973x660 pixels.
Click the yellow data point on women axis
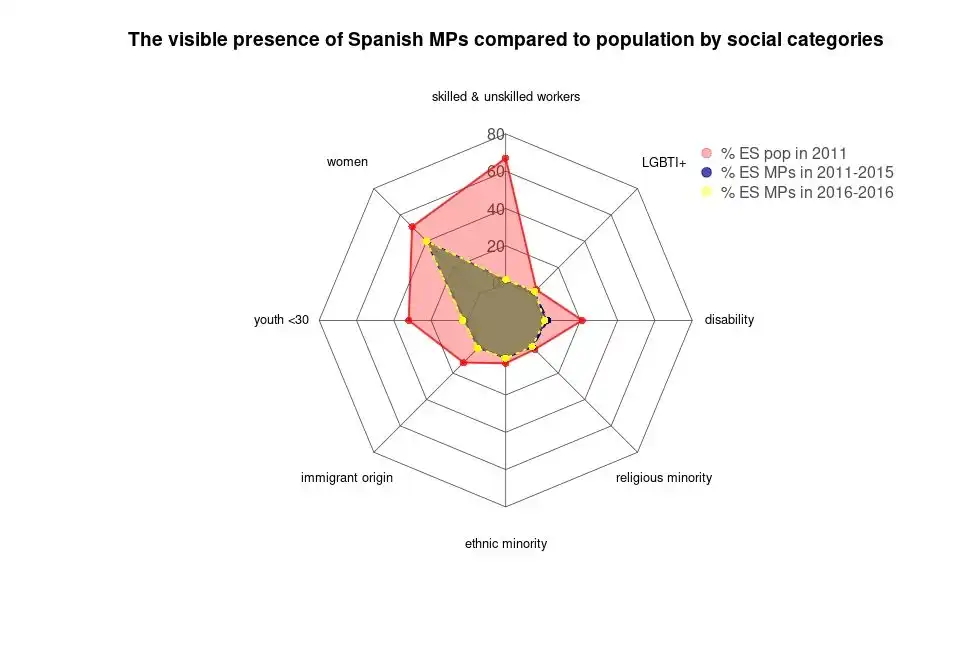tap(426, 241)
